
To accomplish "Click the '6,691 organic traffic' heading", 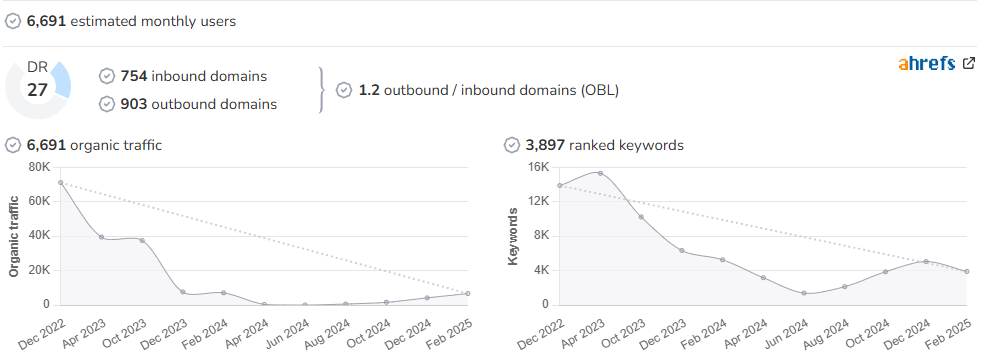I will (x=94, y=146).
